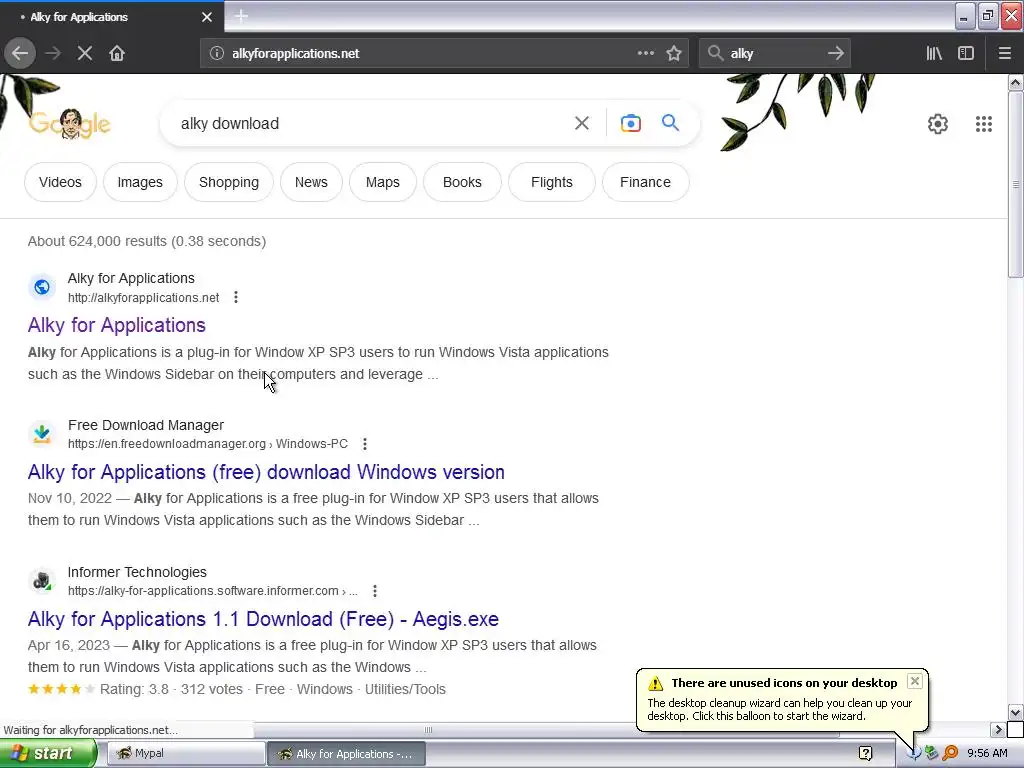Click the vertical scrollbar down arrow

(1015, 712)
